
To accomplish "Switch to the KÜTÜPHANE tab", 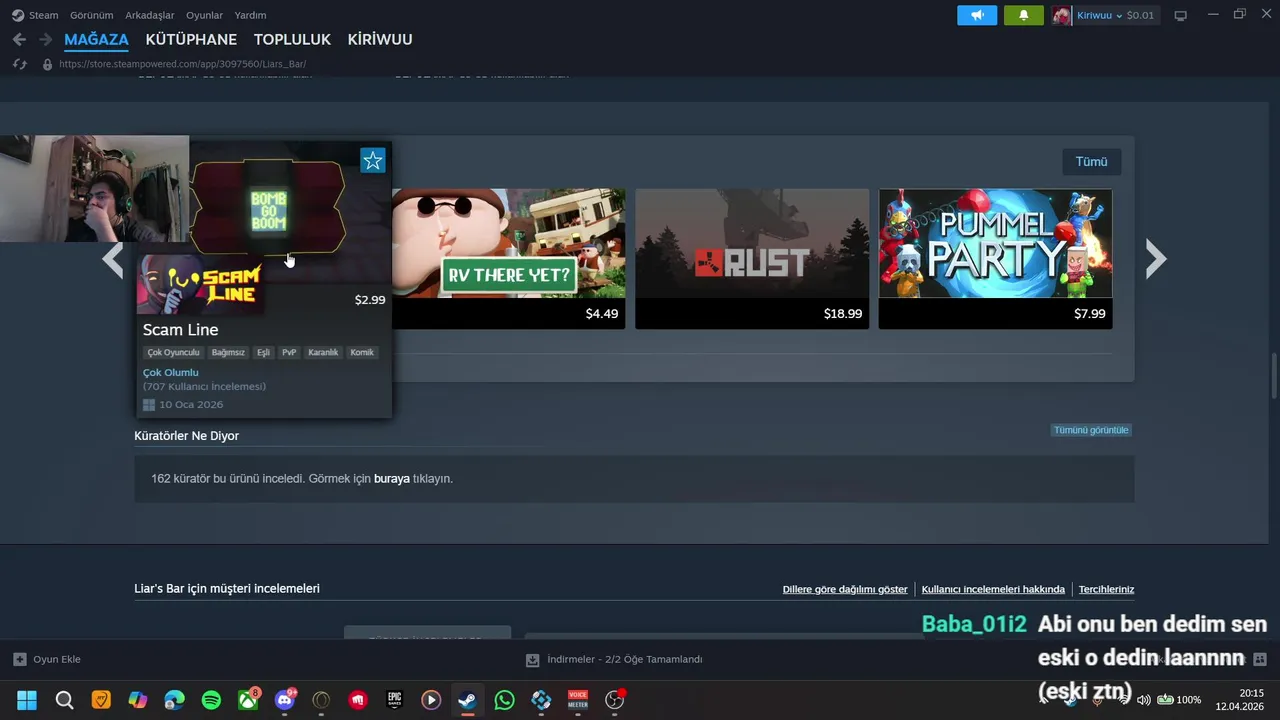I will tap(191, 40).
